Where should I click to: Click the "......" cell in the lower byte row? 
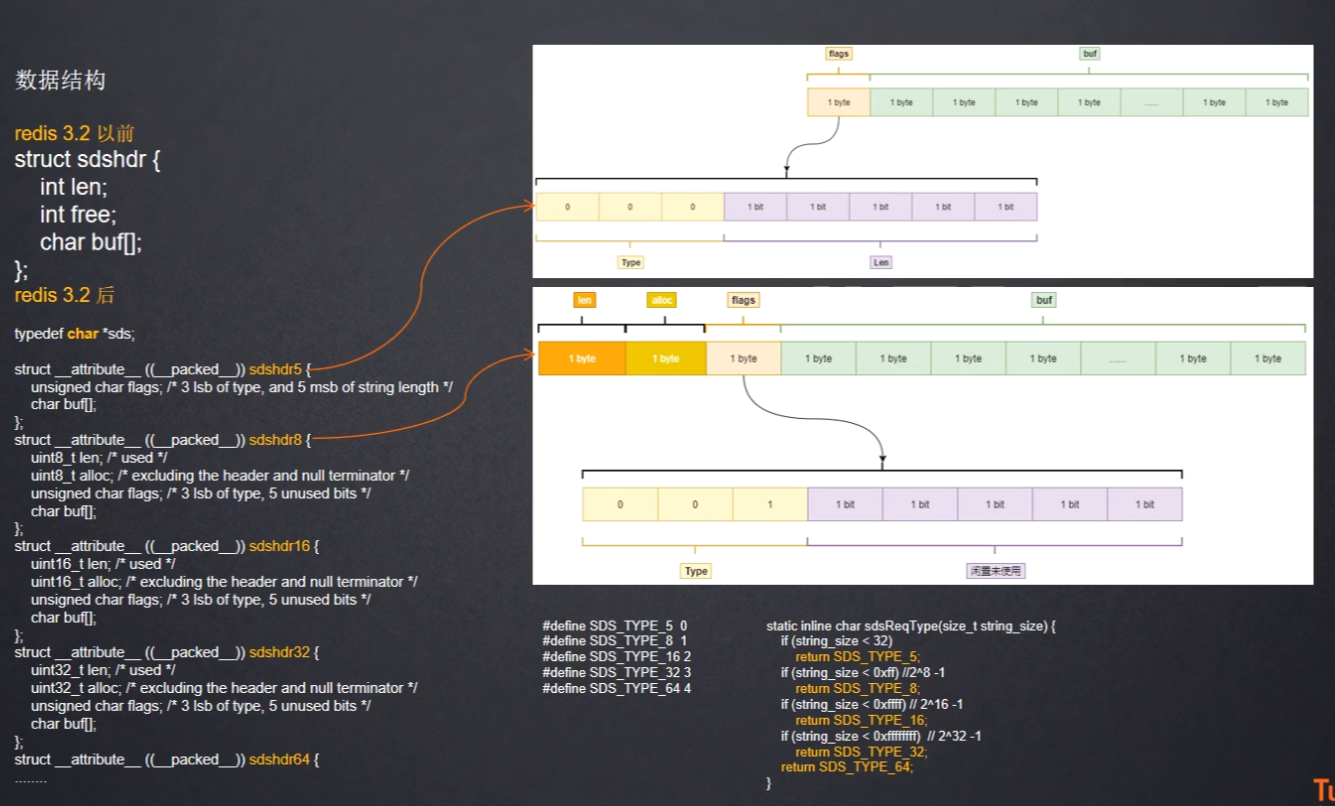click(1118, 358)
